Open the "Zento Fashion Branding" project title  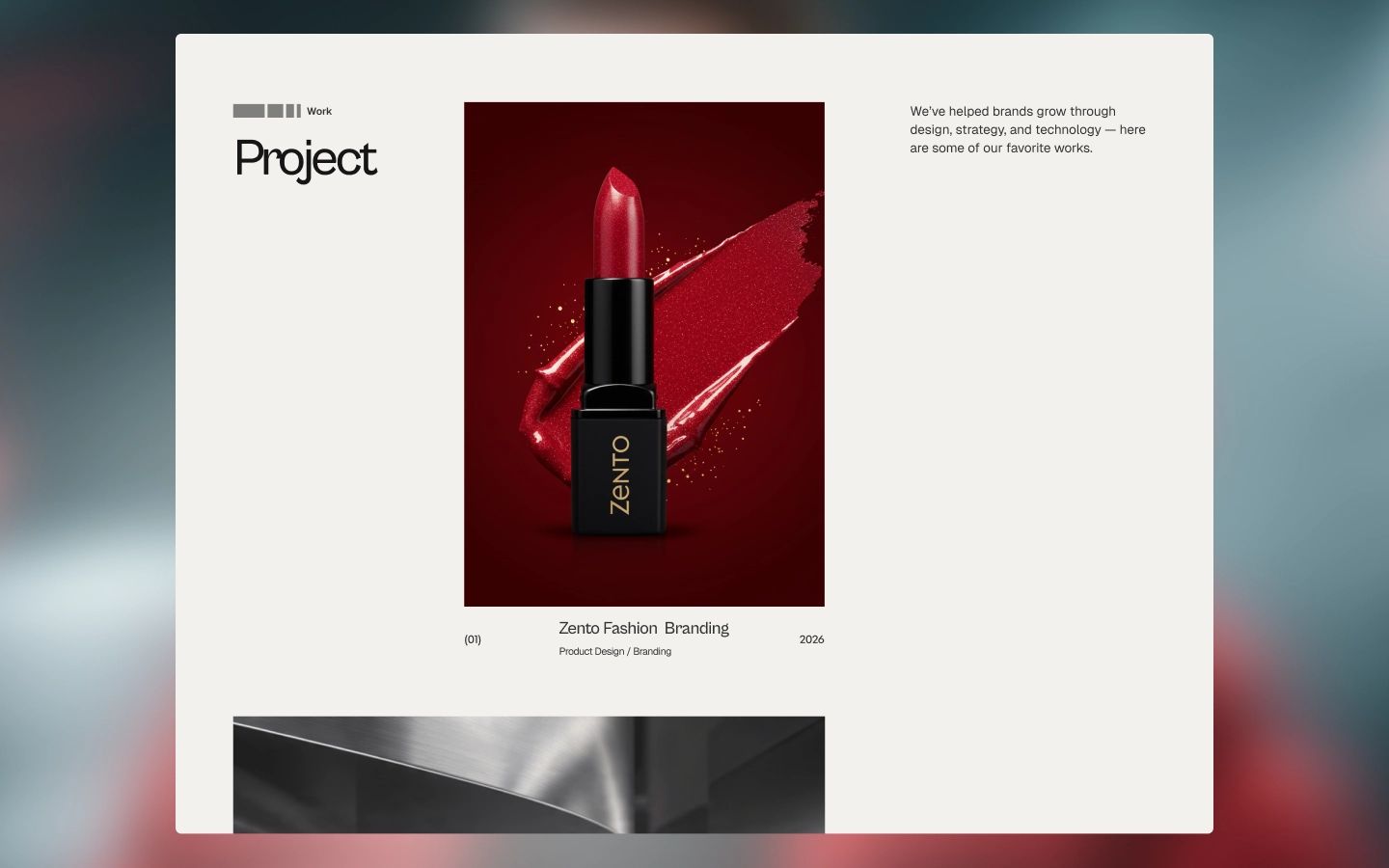click(x=643, y=629)
